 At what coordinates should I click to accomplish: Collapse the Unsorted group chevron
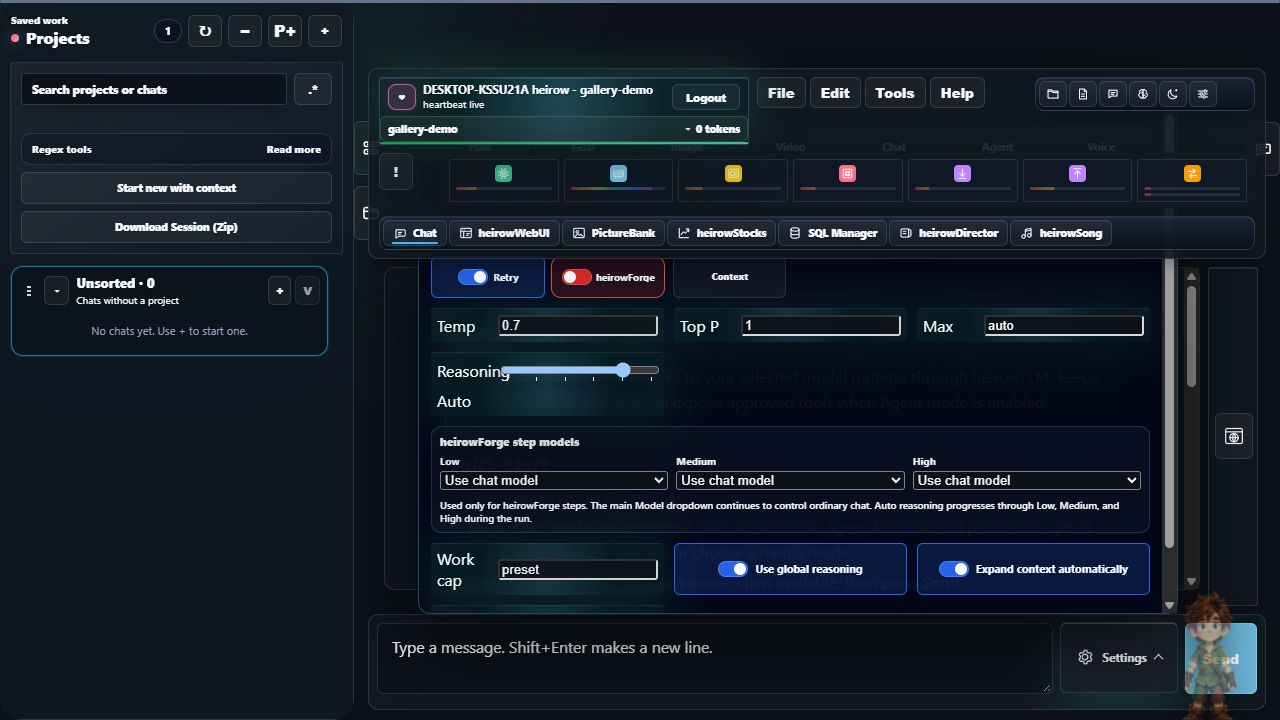57,291
